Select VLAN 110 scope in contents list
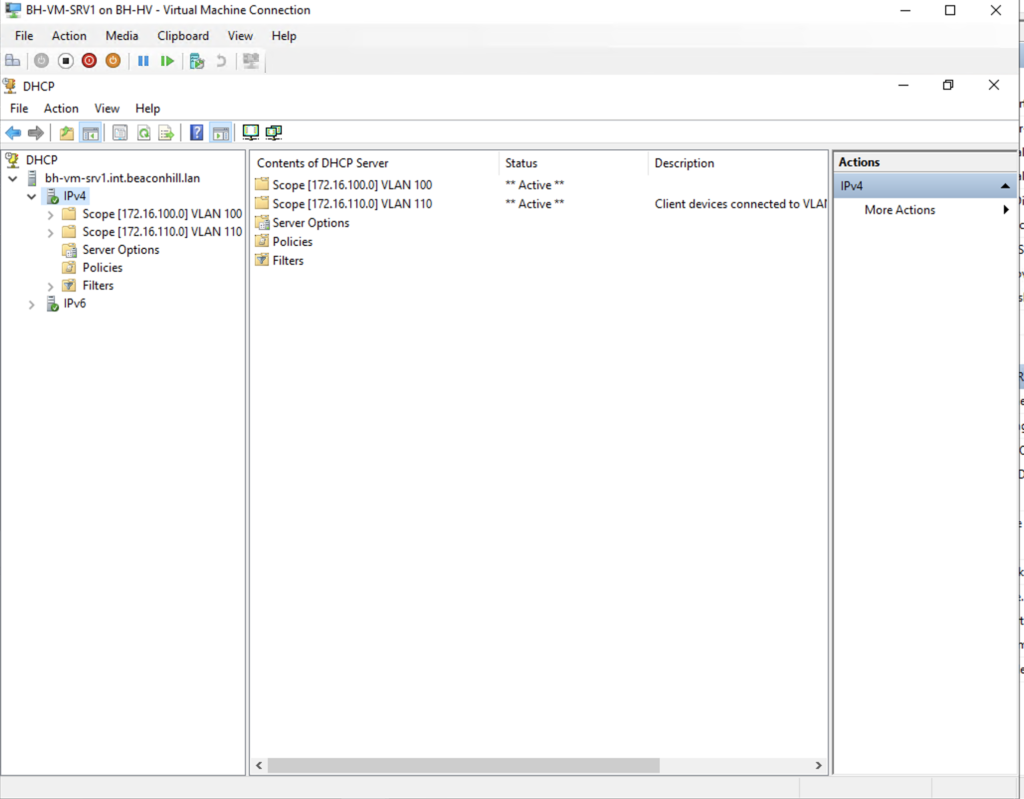This screenshot has width=1024, height=799. point(352,204)
